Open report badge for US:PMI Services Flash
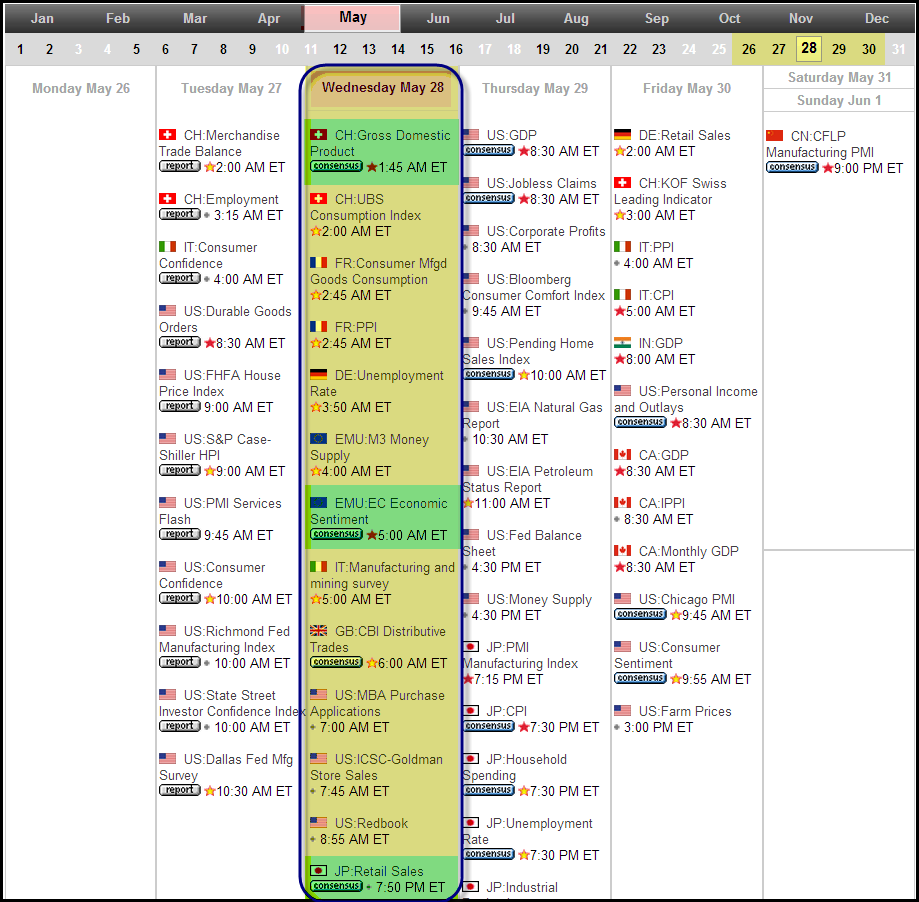 click(179, 534)
